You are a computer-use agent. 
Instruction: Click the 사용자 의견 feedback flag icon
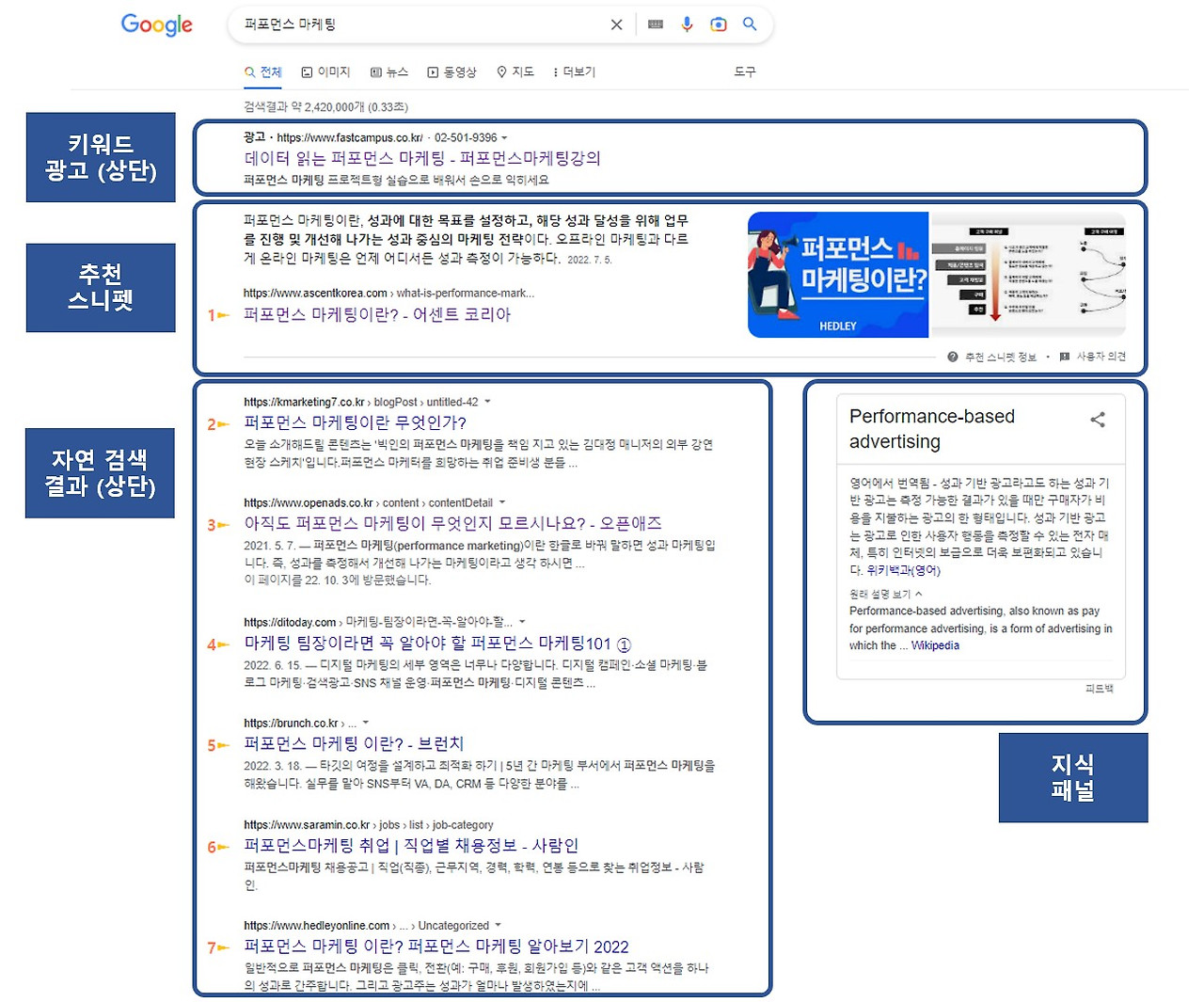click(1065, 357)
